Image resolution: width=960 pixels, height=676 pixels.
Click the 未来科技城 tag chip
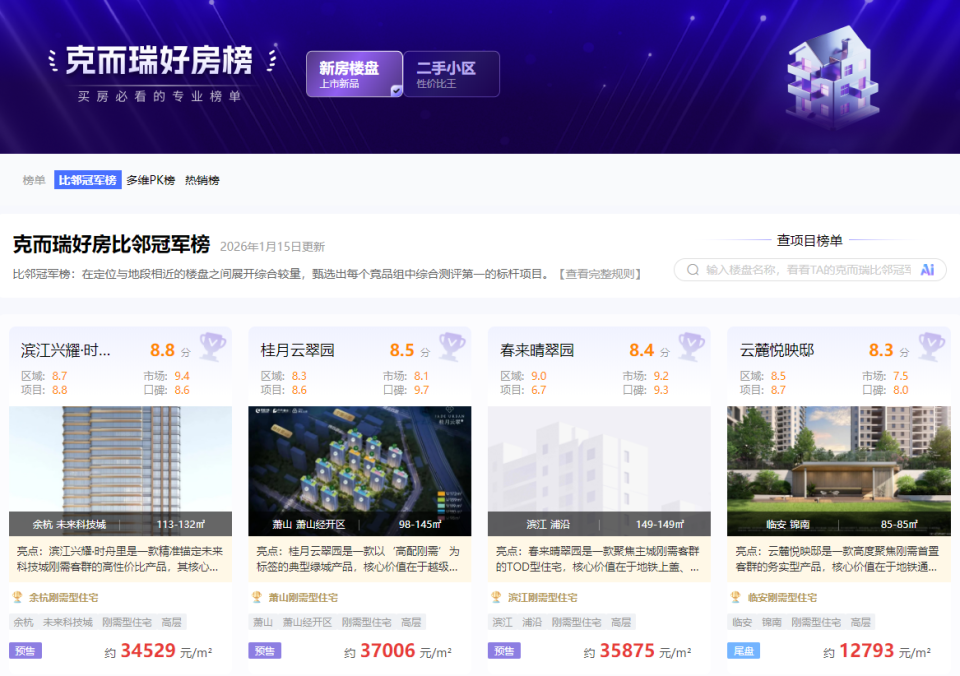click(x=68, y=622)
